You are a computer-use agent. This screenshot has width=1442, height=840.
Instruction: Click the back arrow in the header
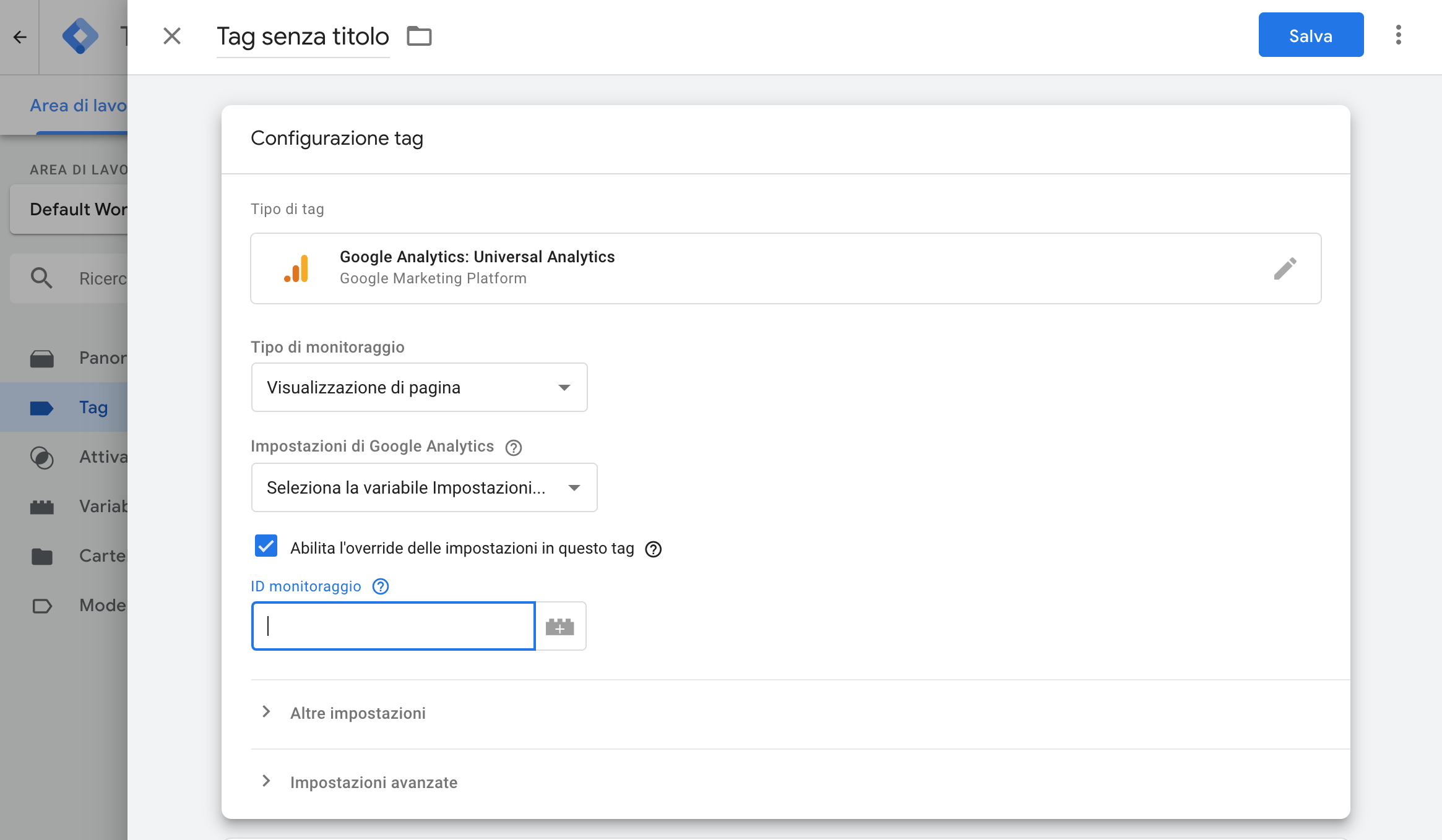(20, 37)
